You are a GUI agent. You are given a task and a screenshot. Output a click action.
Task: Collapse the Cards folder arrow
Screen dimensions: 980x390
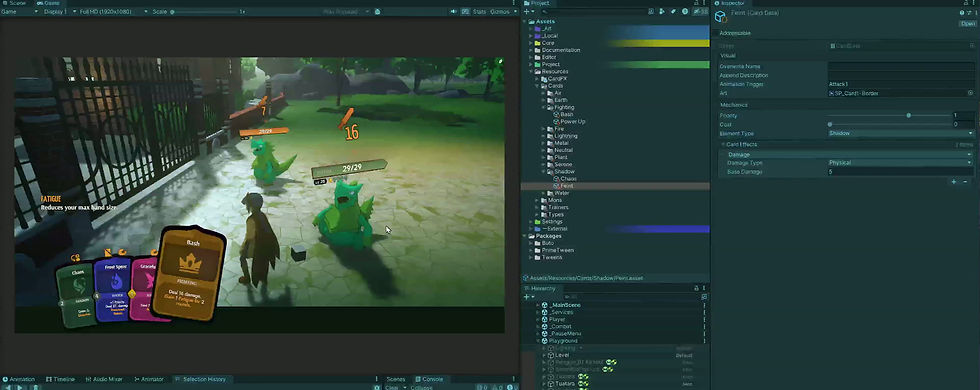tap(537, 86)
